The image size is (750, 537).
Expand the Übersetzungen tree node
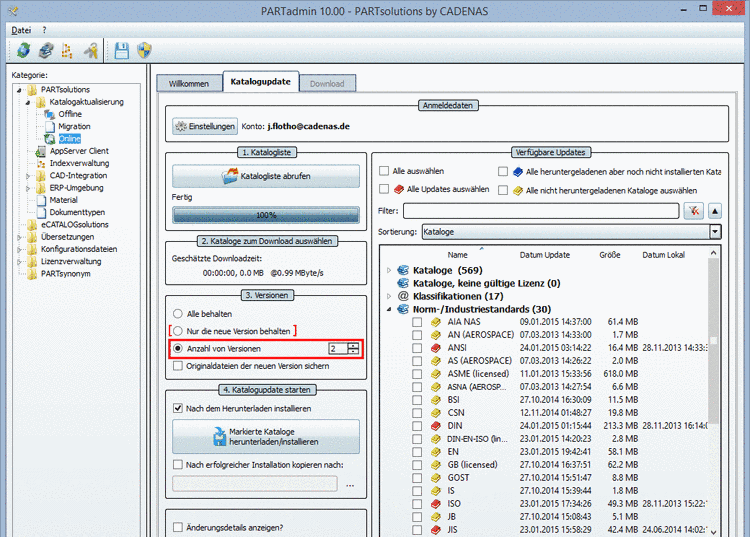(x=19, y=237)
